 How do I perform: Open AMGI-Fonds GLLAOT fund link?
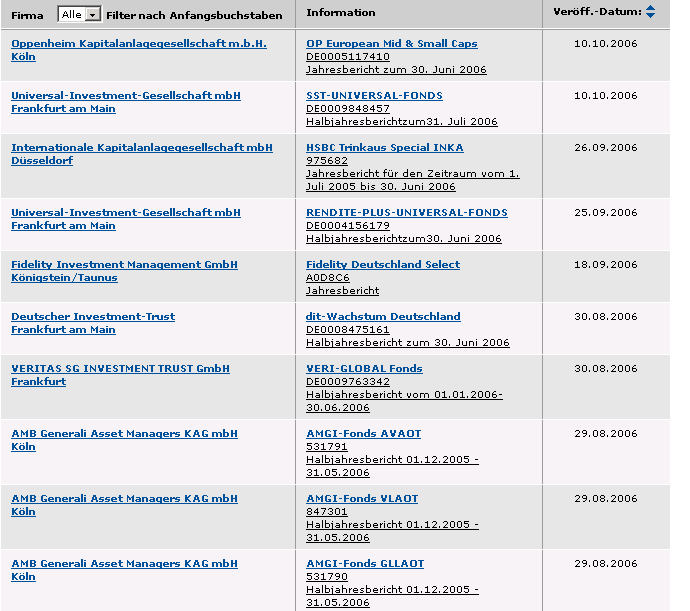[365, 564]
